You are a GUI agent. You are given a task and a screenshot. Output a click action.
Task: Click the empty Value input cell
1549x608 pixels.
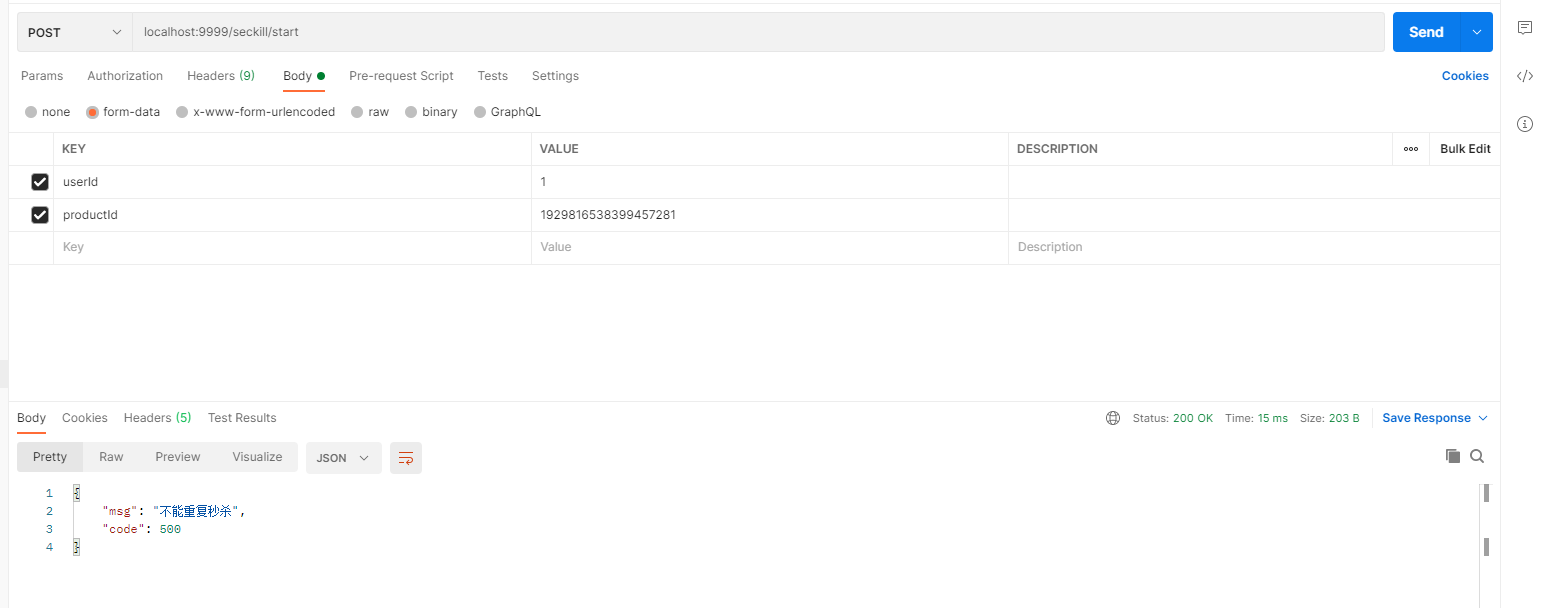tap(770, 247)
